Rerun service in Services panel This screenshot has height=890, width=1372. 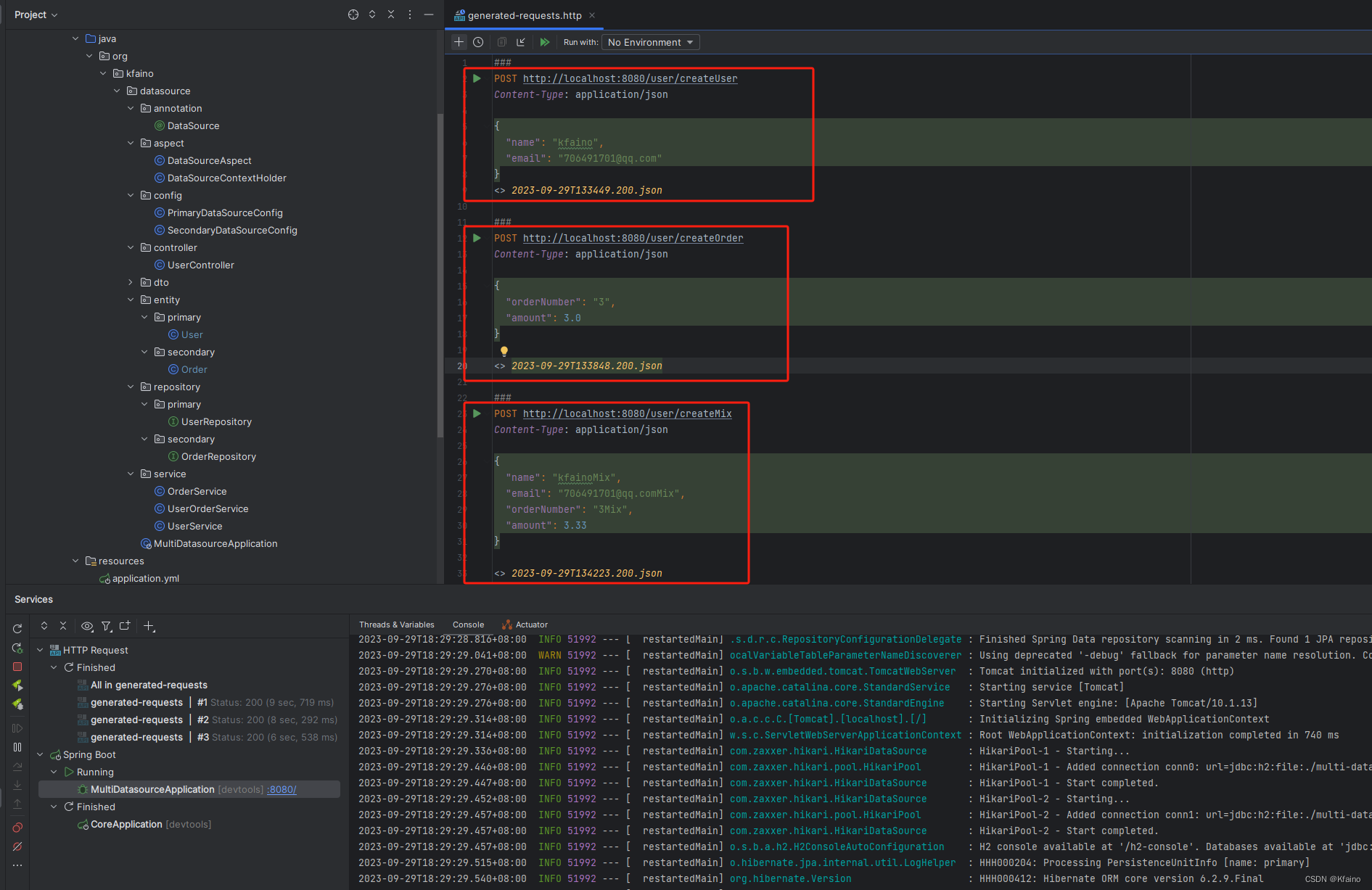click(17, 628)
